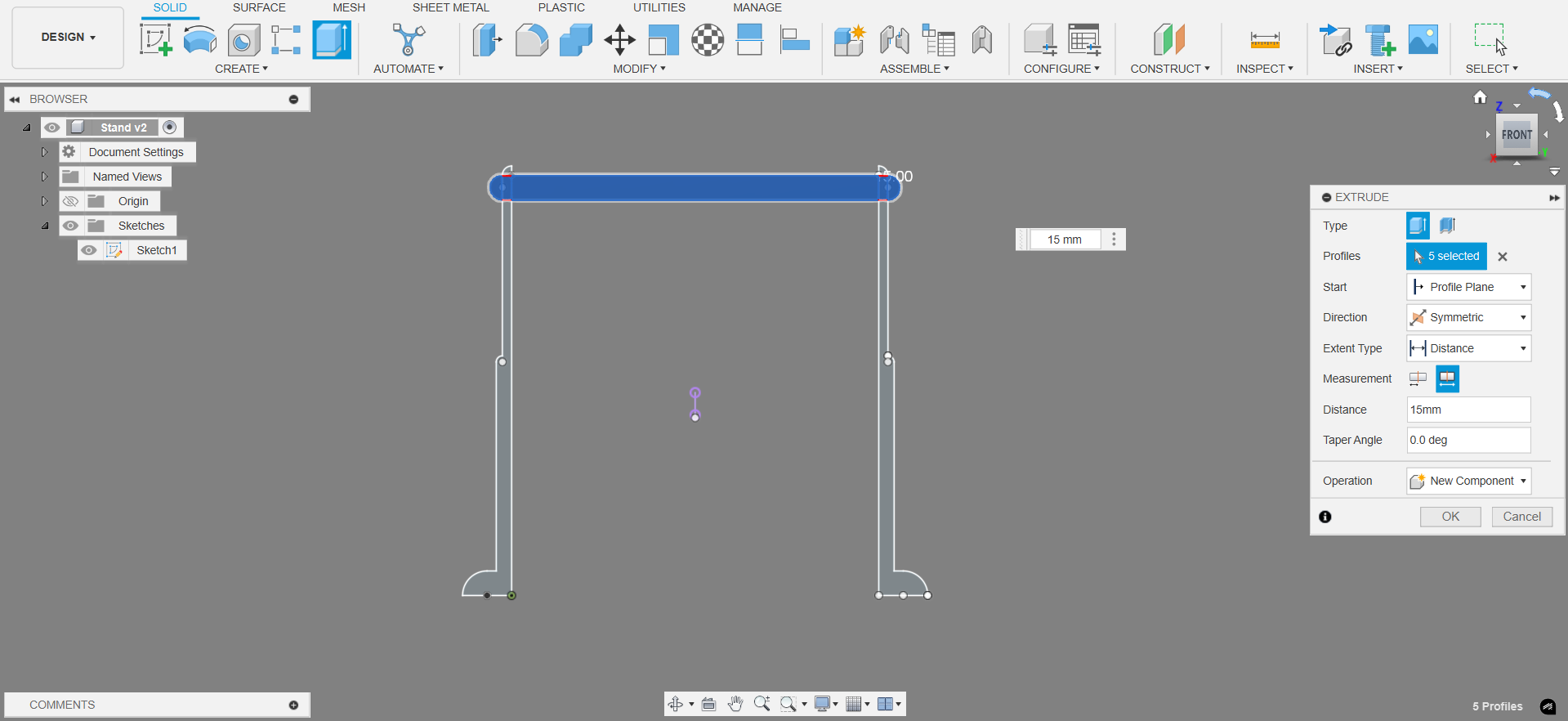
Task: Click the Distance input field showing 15mm
Action: [x=1468, y=410]
